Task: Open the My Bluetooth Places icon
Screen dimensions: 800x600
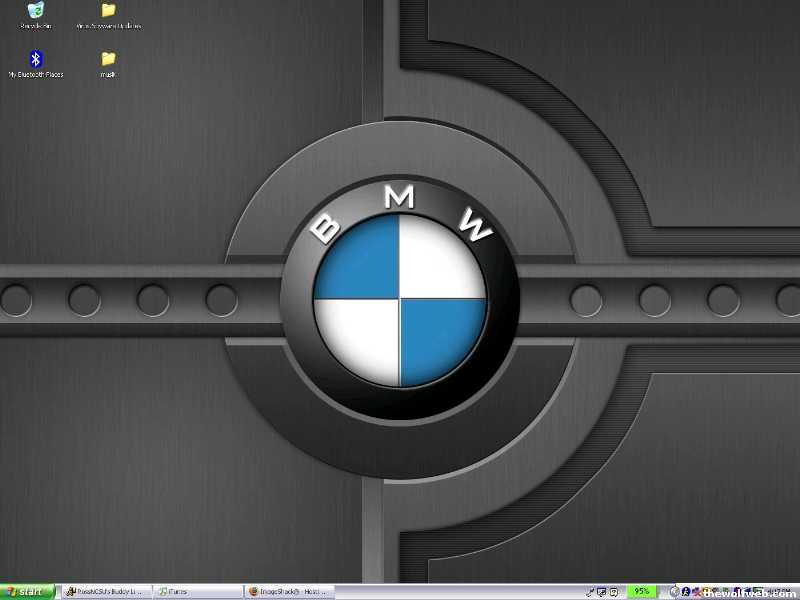Action: [36, 59]
